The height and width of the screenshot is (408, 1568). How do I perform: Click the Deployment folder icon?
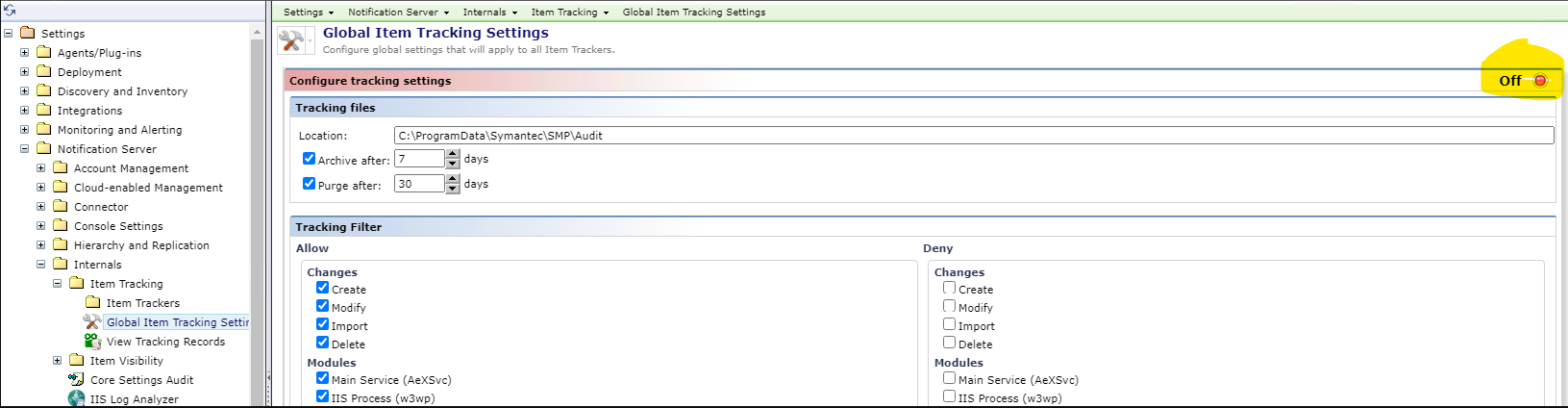click(43, 72)
